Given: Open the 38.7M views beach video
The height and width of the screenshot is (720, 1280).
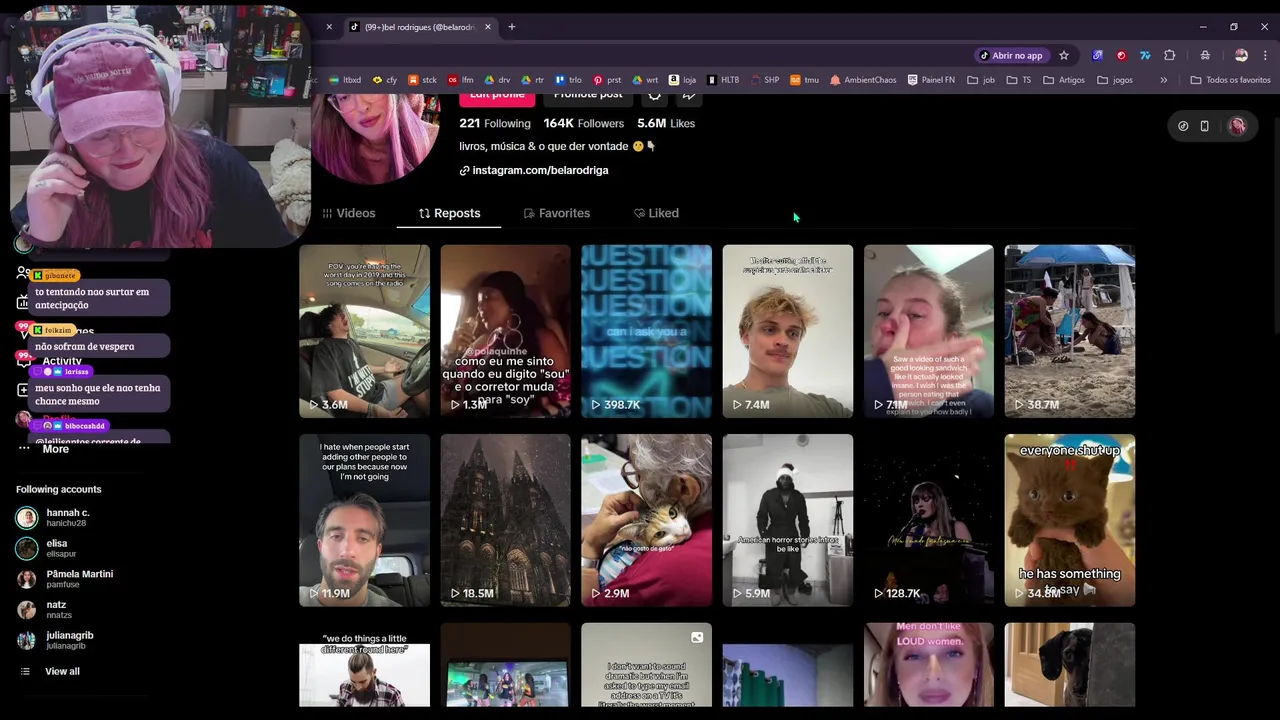Looking at the screenshot, I should (x=1069, y=331).
